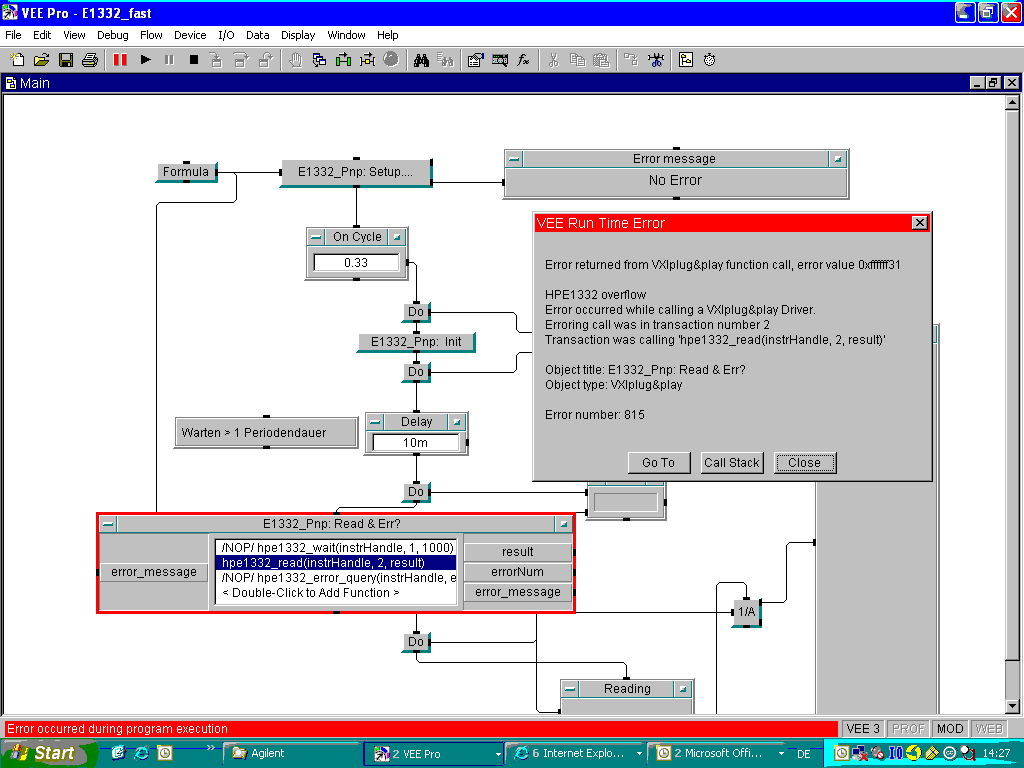Open the Debug menu
Image resolution: width=1024 pixels, height=768 pixels.
coord(113,35)
